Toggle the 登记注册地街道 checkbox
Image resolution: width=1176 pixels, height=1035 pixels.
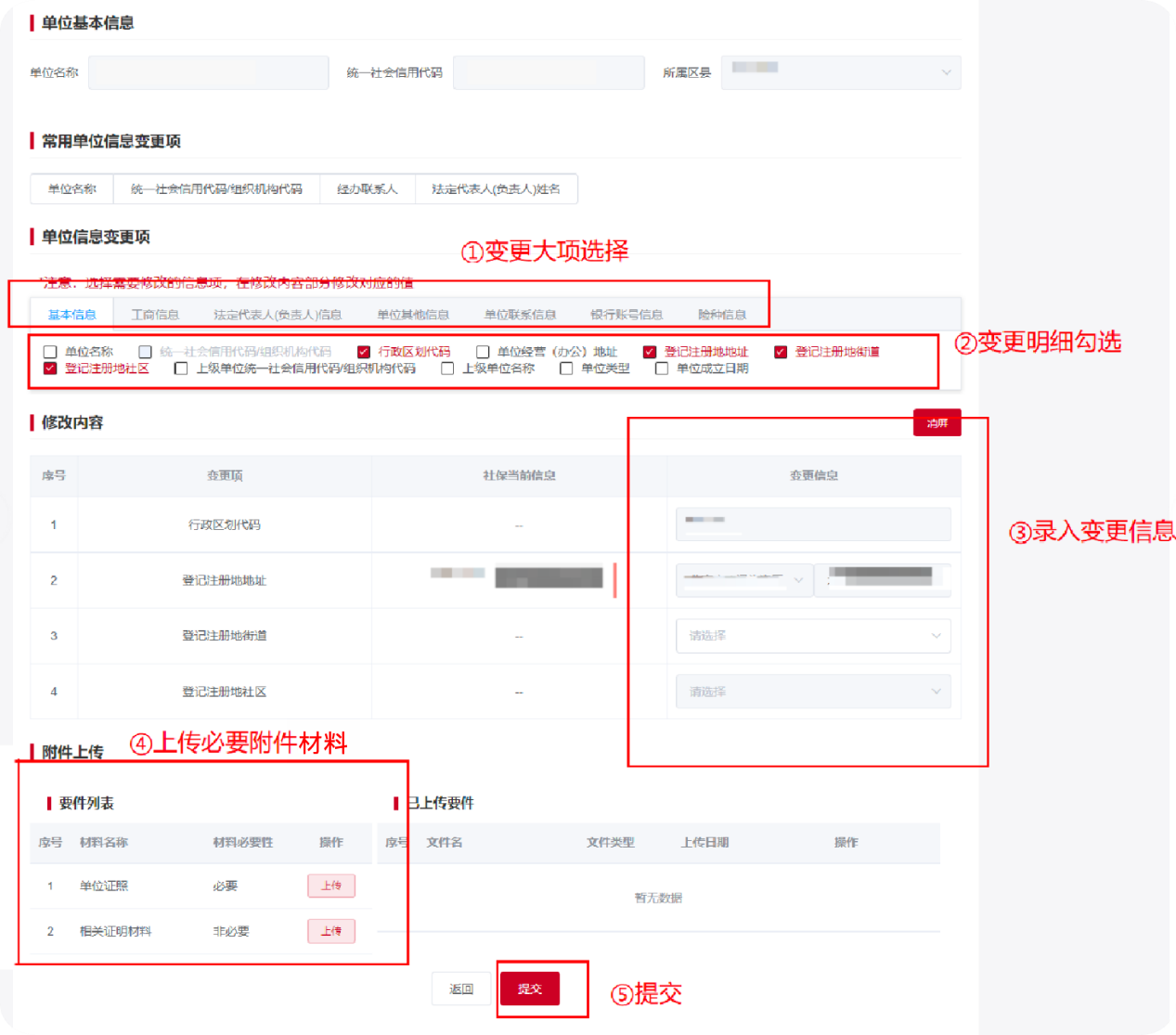point(781,352)
